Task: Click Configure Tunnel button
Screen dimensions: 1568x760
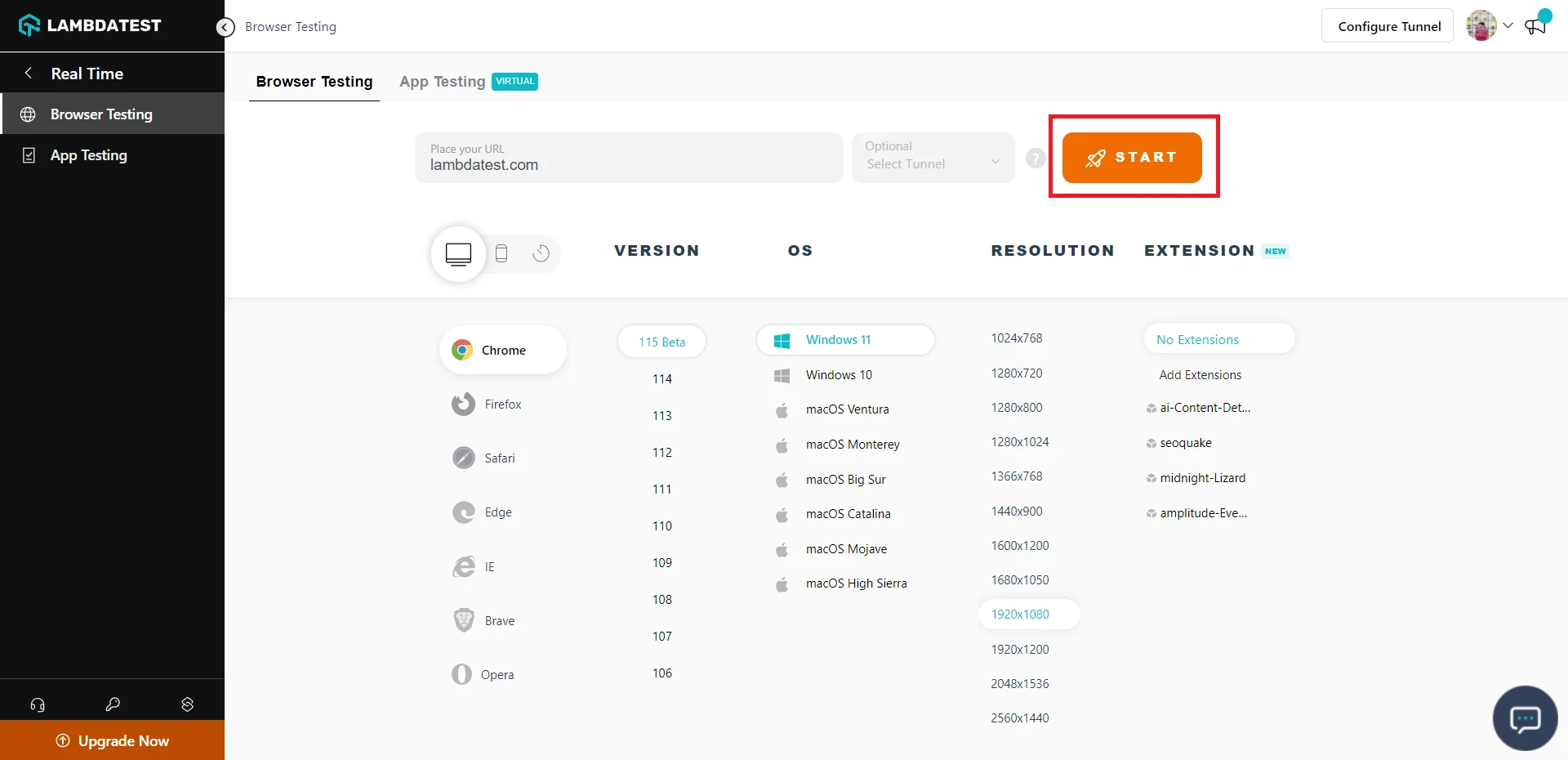Action: pyautogui.click(x=1388, y=26)
